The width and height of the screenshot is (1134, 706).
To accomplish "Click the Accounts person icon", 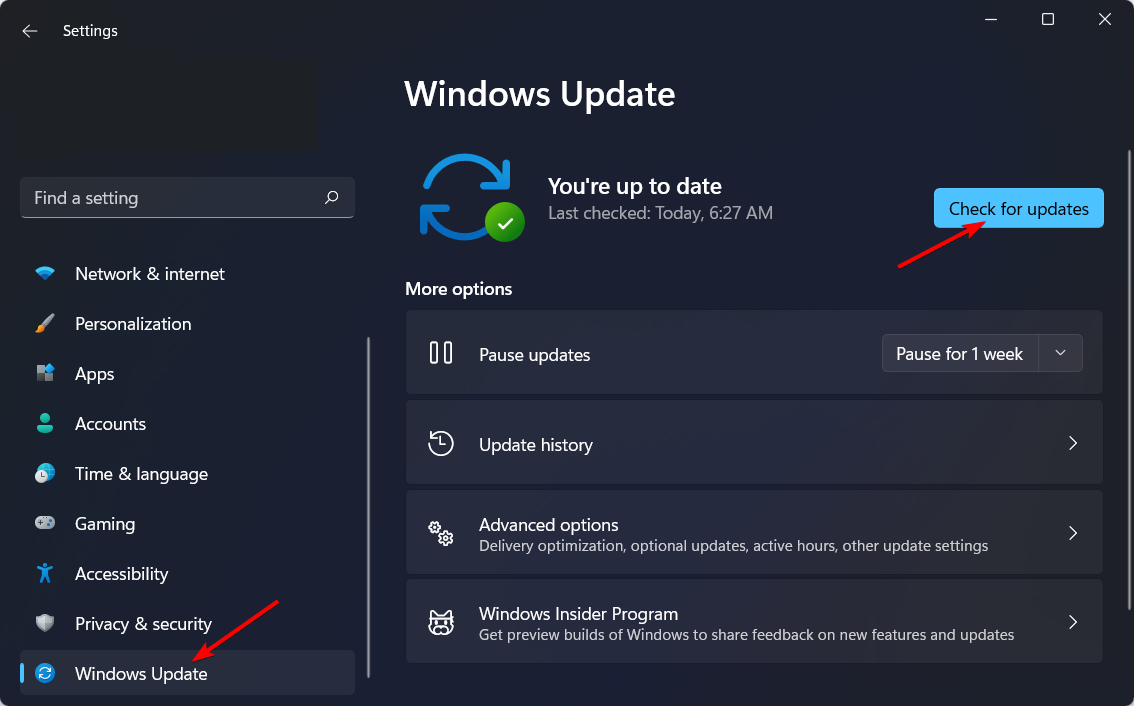I will (x=45, y=423).
